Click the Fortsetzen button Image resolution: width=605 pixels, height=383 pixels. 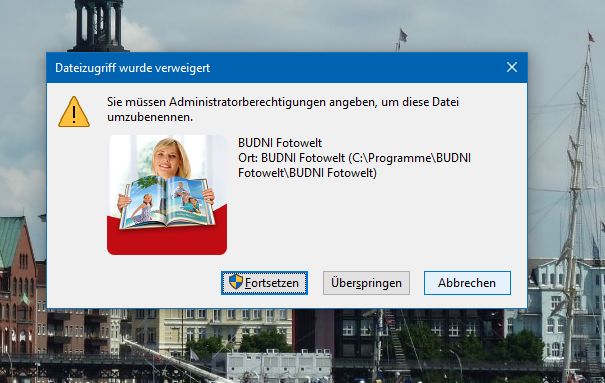pyautogui.click(x=264, y=283)
